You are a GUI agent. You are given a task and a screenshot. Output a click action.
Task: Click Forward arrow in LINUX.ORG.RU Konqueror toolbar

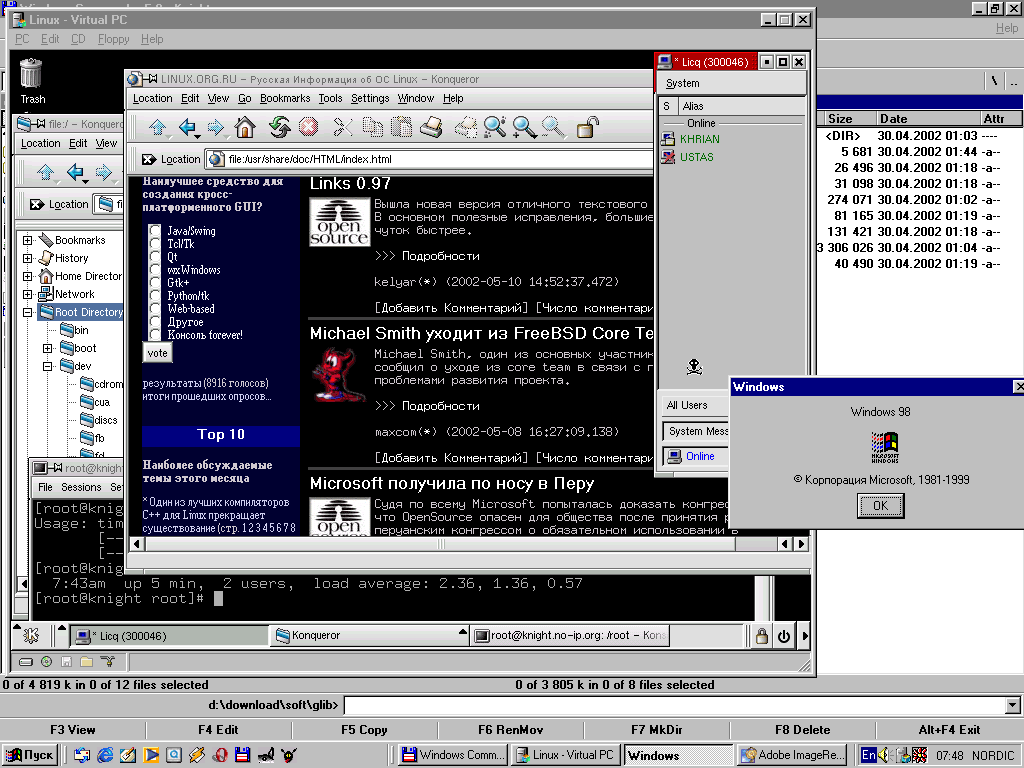point(216,127)
